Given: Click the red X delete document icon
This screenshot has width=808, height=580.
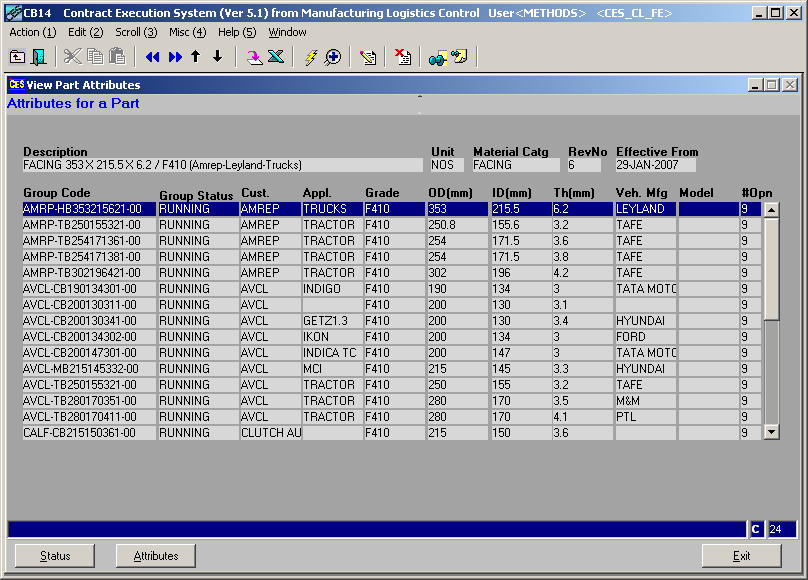Looking at the screenshot, I should pyautogui.click(x=402, y=57).
